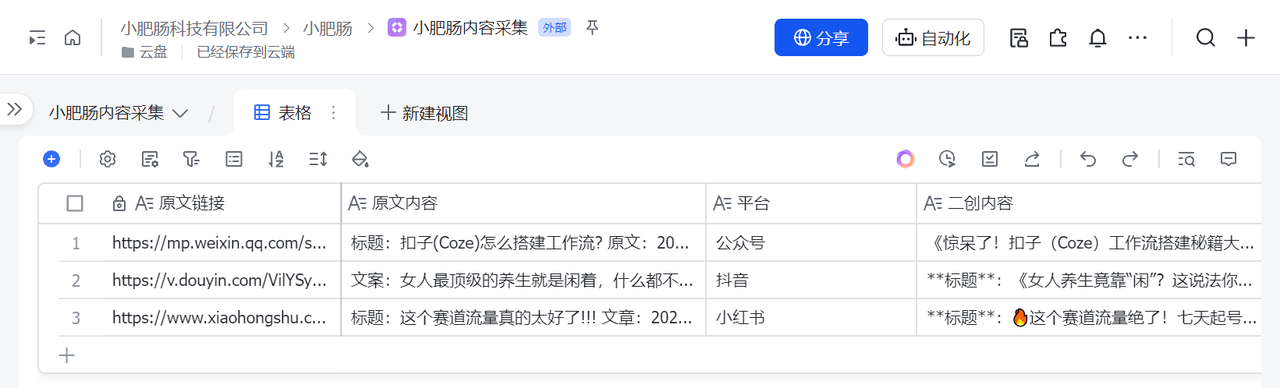Open the AI assistant ring icon
Screen dimensions: 1280x388
click(905, 159)
